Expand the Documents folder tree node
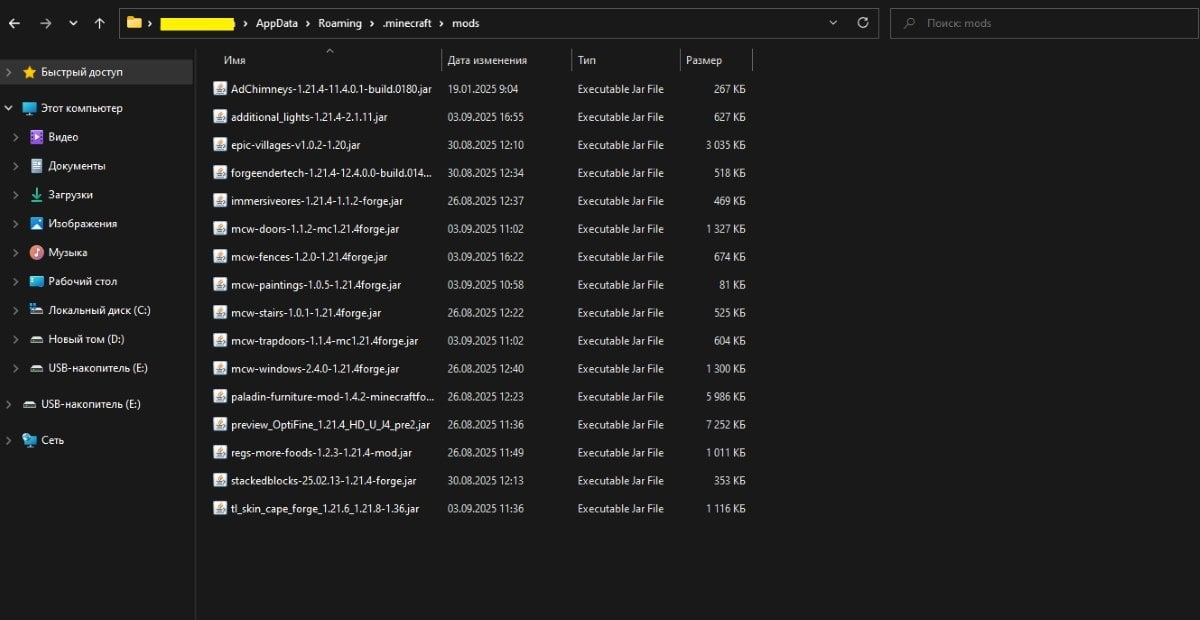 [x=15, y=166]
